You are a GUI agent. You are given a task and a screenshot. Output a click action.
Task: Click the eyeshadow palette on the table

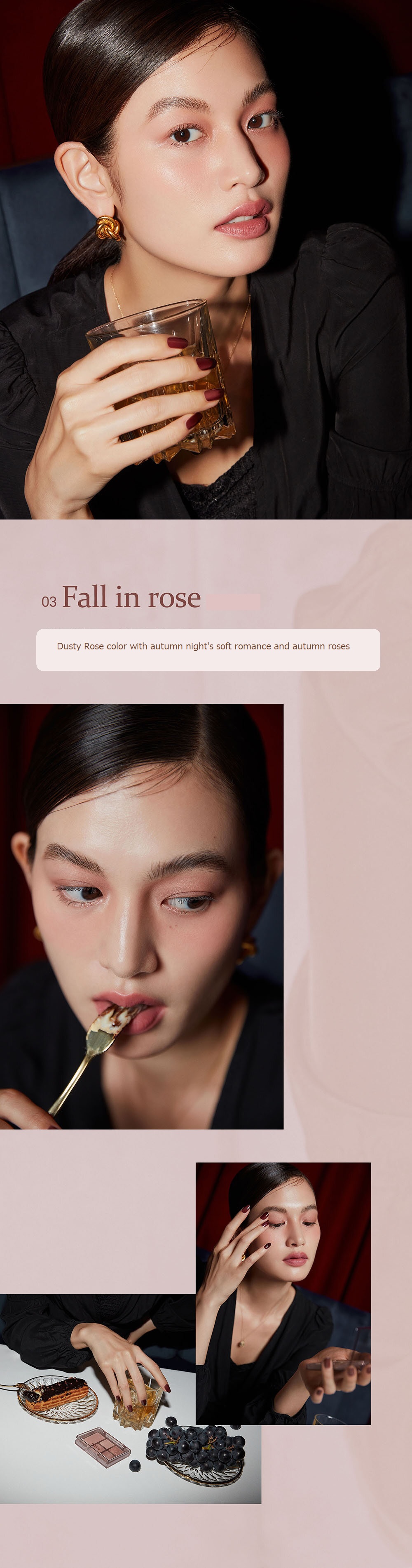[103, 1447]
